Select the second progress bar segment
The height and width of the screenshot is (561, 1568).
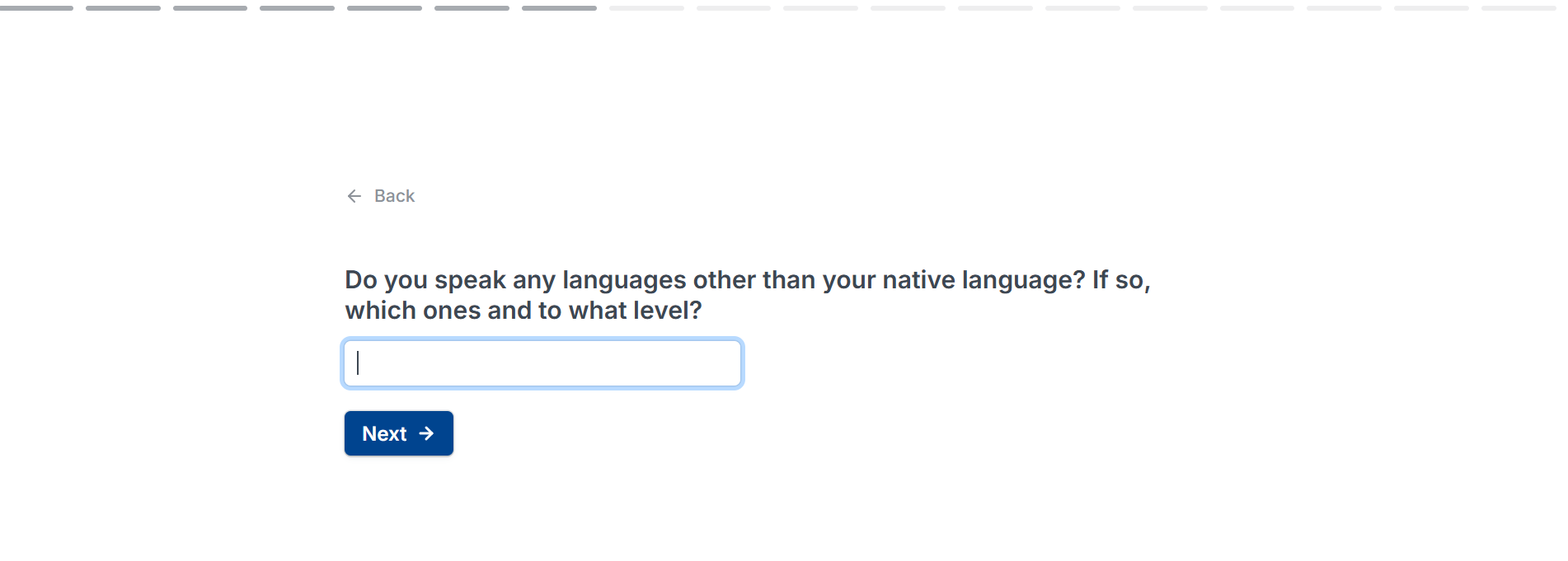tap(123, 8)
